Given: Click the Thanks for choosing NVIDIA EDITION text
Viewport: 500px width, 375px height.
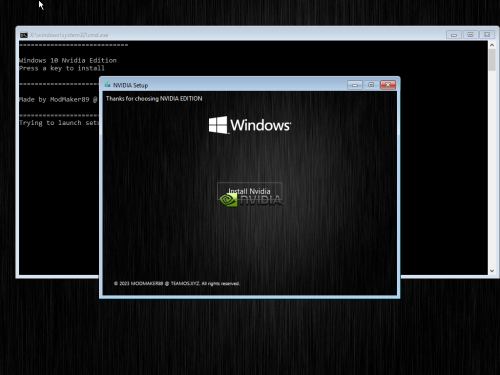Looking at the screenshot, I should coord(154,99).
